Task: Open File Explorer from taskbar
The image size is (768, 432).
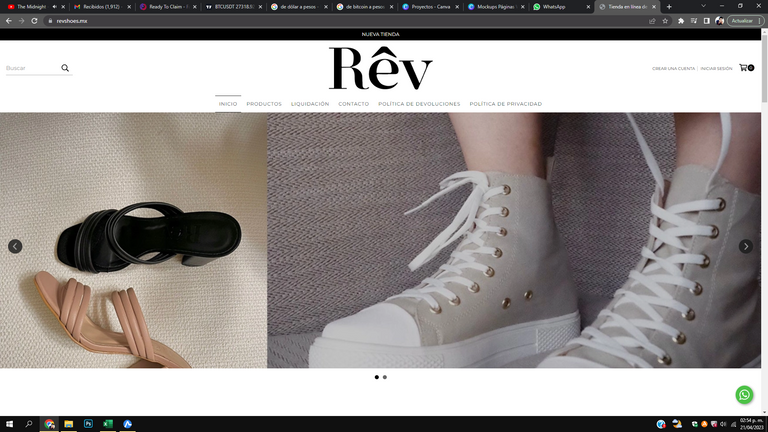Action: pyautogui.click(x=69, y=424)
